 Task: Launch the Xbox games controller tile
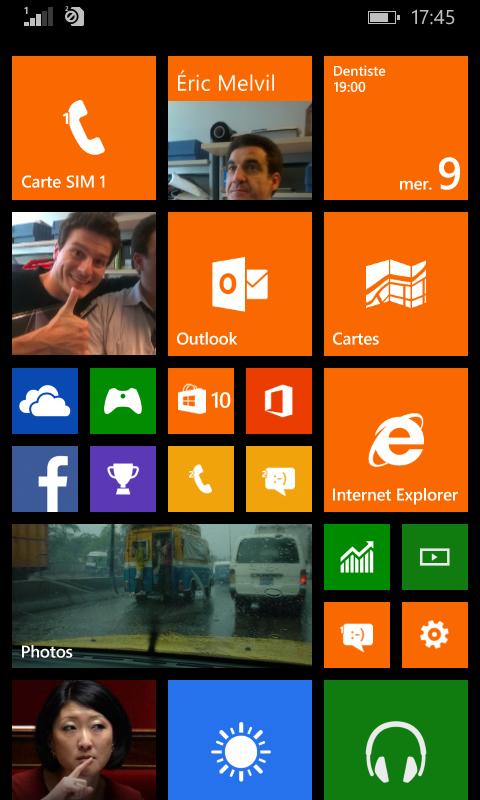(x=123, y=401)
